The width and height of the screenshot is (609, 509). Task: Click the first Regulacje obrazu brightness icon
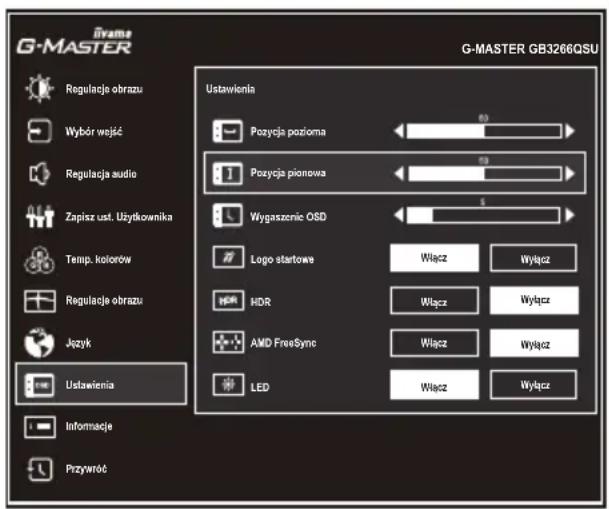coord(39,89)
